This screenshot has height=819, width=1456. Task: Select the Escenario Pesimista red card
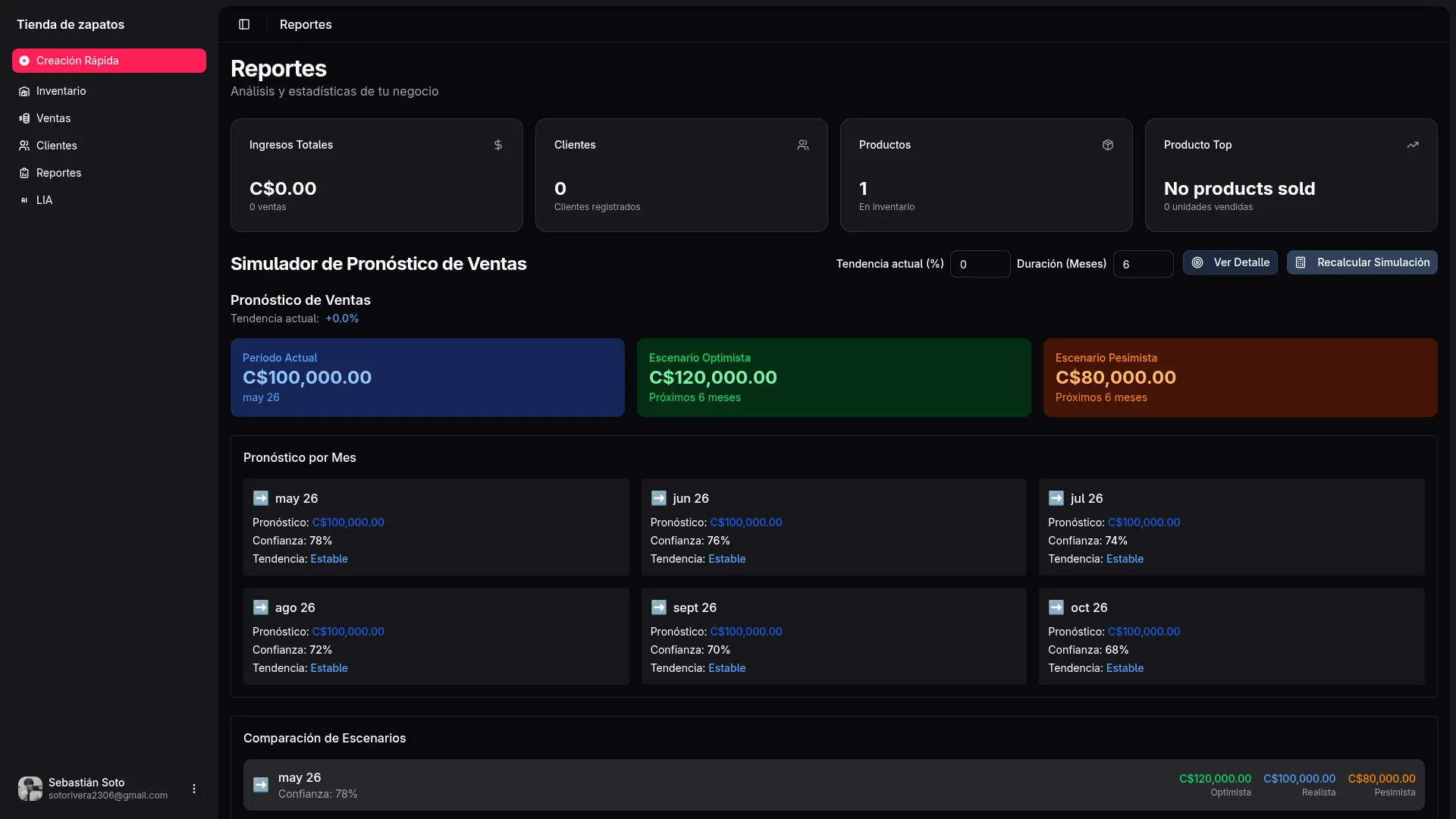(x=1241, y=378)
